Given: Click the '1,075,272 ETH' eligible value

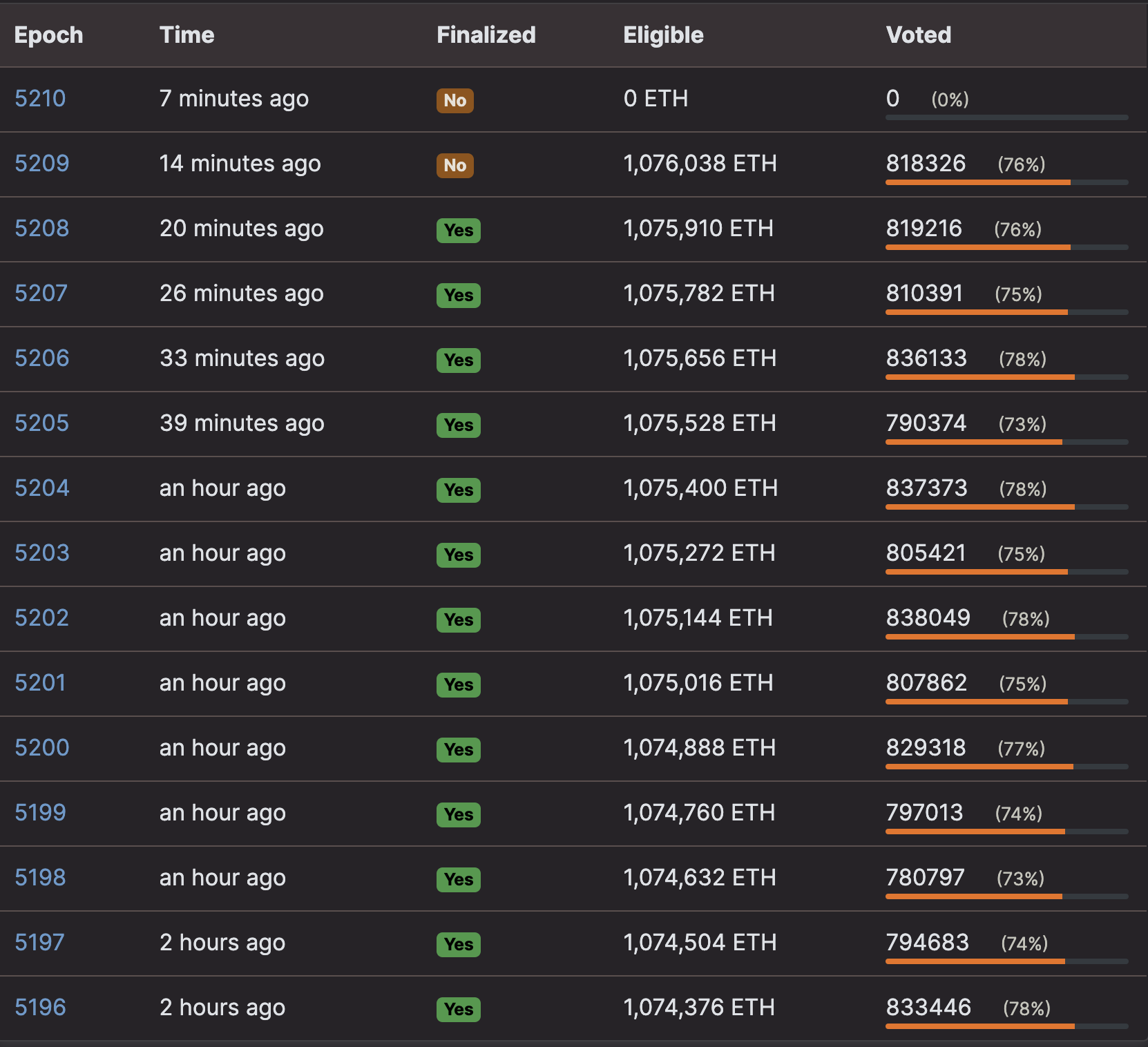Looking at the screenshot, I should [699, 553].
